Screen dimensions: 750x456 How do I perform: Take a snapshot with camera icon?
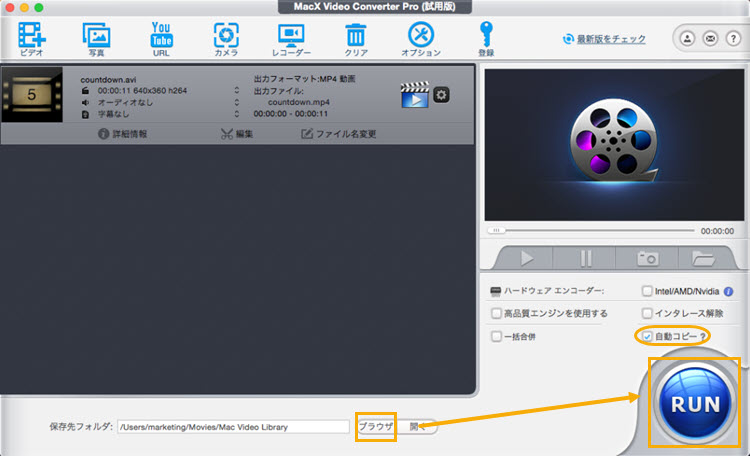(x=648, y=258)
